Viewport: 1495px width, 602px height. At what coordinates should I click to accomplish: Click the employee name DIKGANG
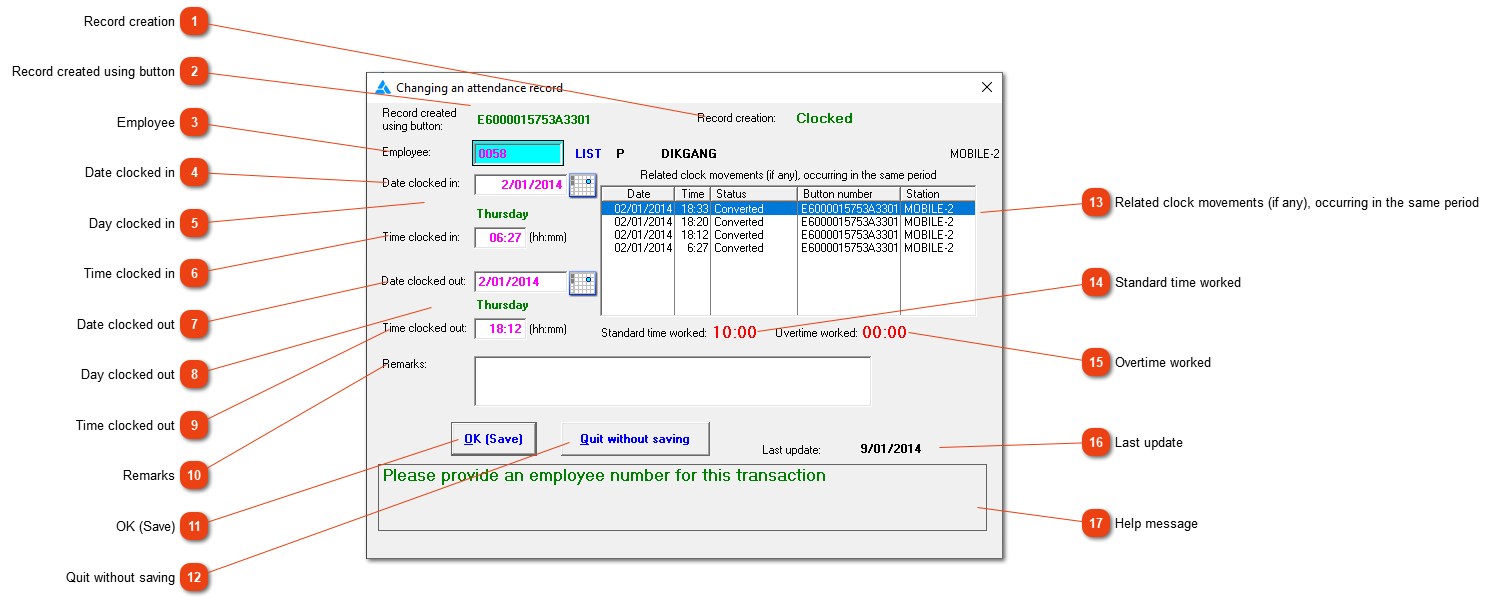[689, 154]
